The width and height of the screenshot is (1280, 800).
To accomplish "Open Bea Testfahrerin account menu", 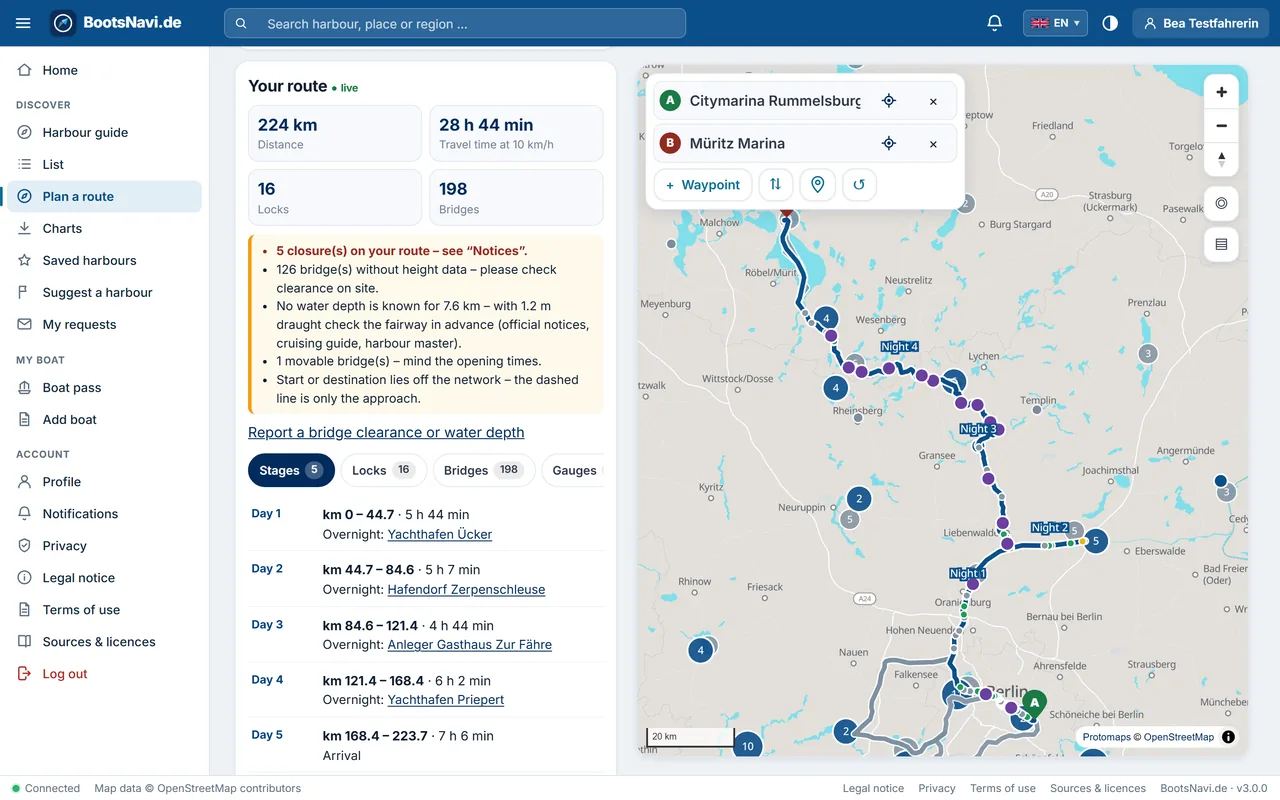I will click(x=1201, y=23).
